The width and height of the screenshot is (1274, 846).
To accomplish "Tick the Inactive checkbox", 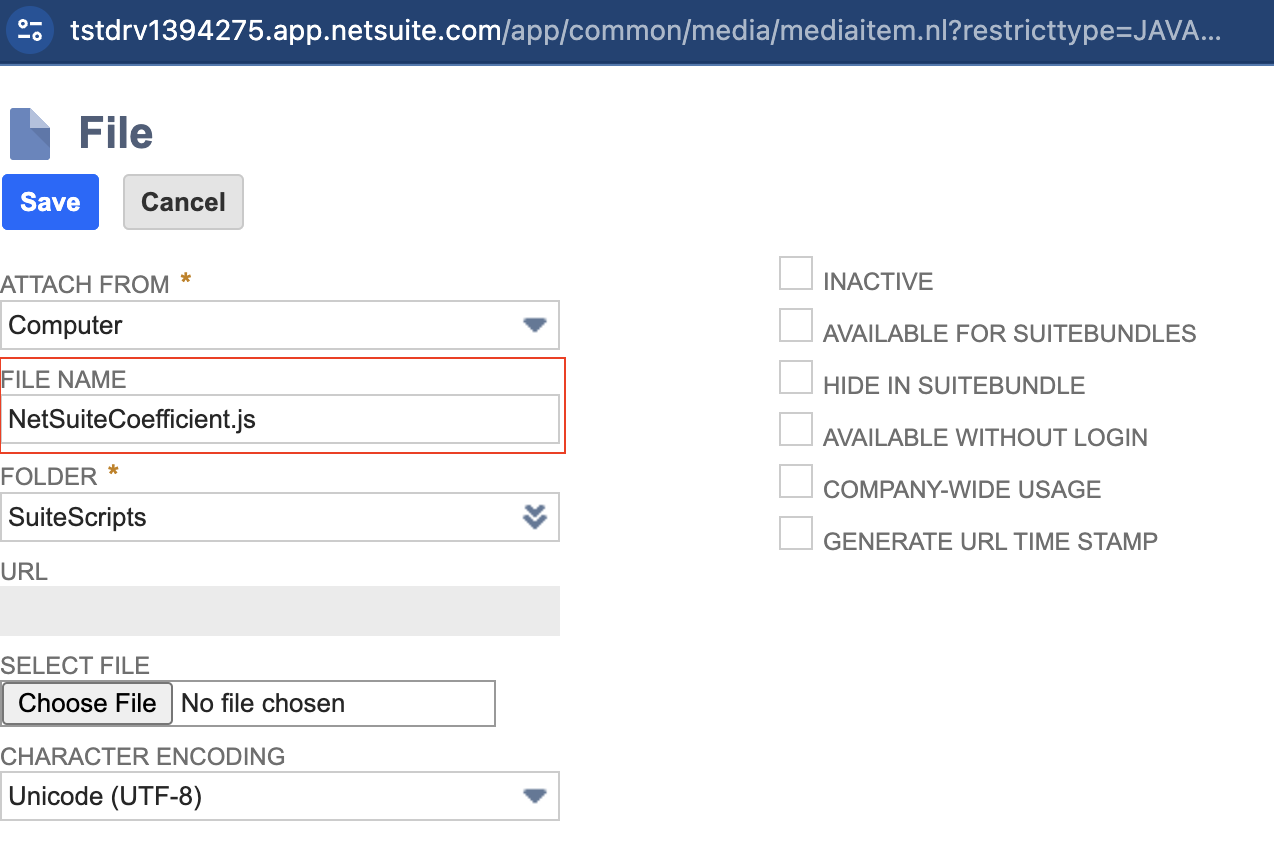I will 796,273.
